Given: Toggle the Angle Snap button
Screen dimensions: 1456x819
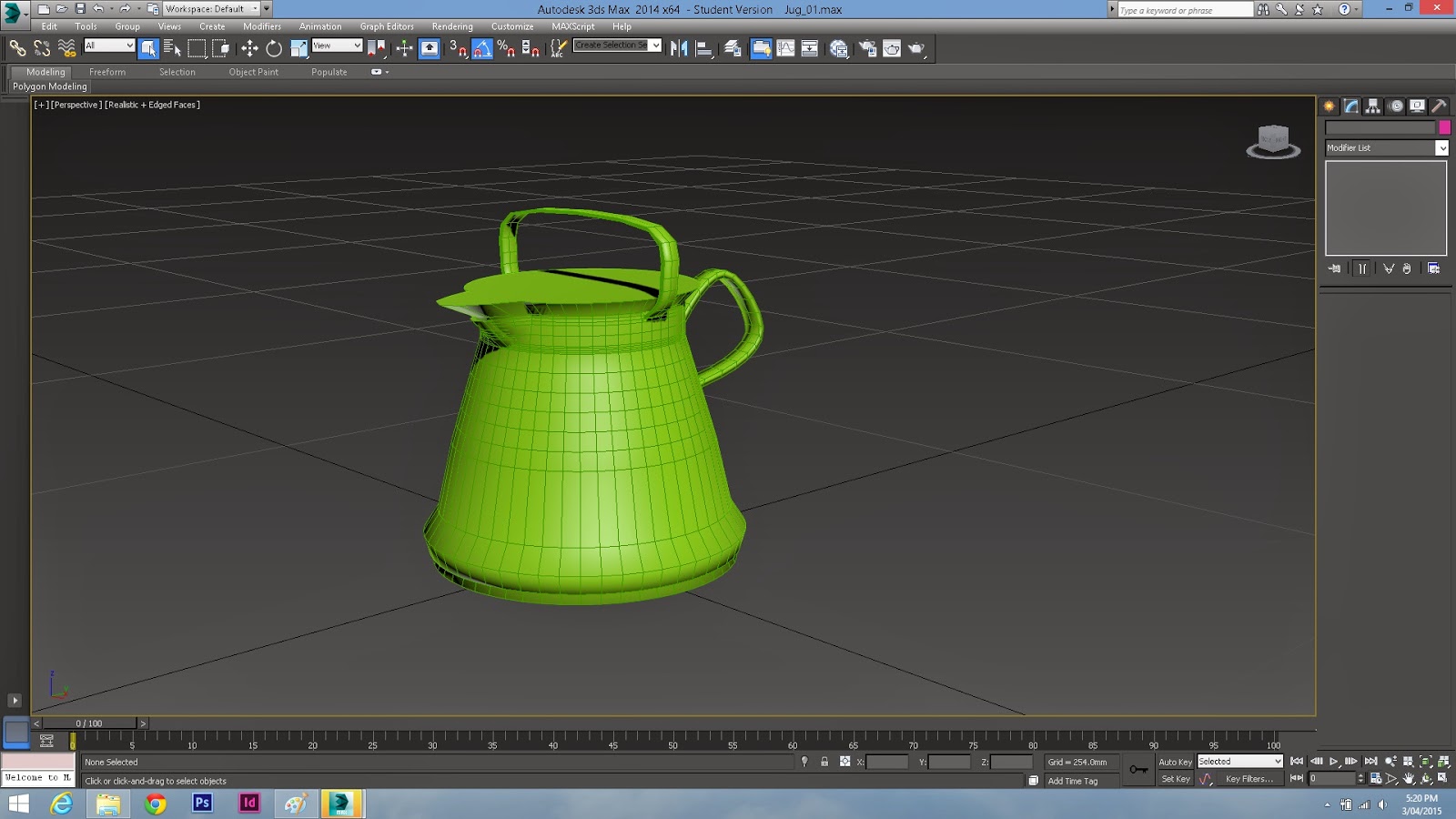Looking at the screenshot, I should 482,48.
